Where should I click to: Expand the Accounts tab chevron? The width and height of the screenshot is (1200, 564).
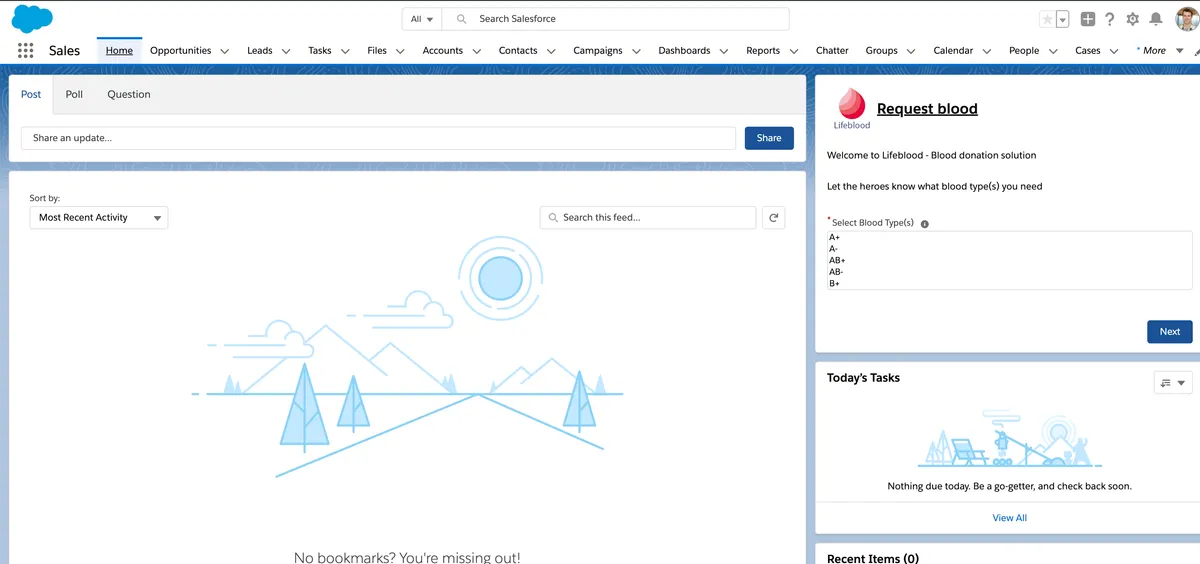pyautogui.click(x=476, y=51)
